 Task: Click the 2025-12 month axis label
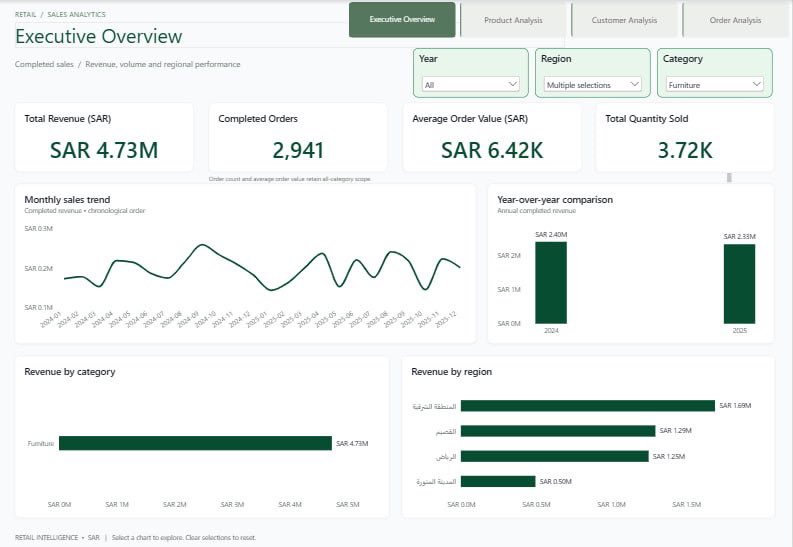point(446,320)
